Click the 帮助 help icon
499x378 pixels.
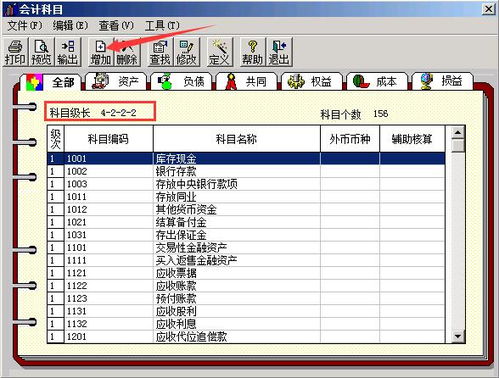253,52
